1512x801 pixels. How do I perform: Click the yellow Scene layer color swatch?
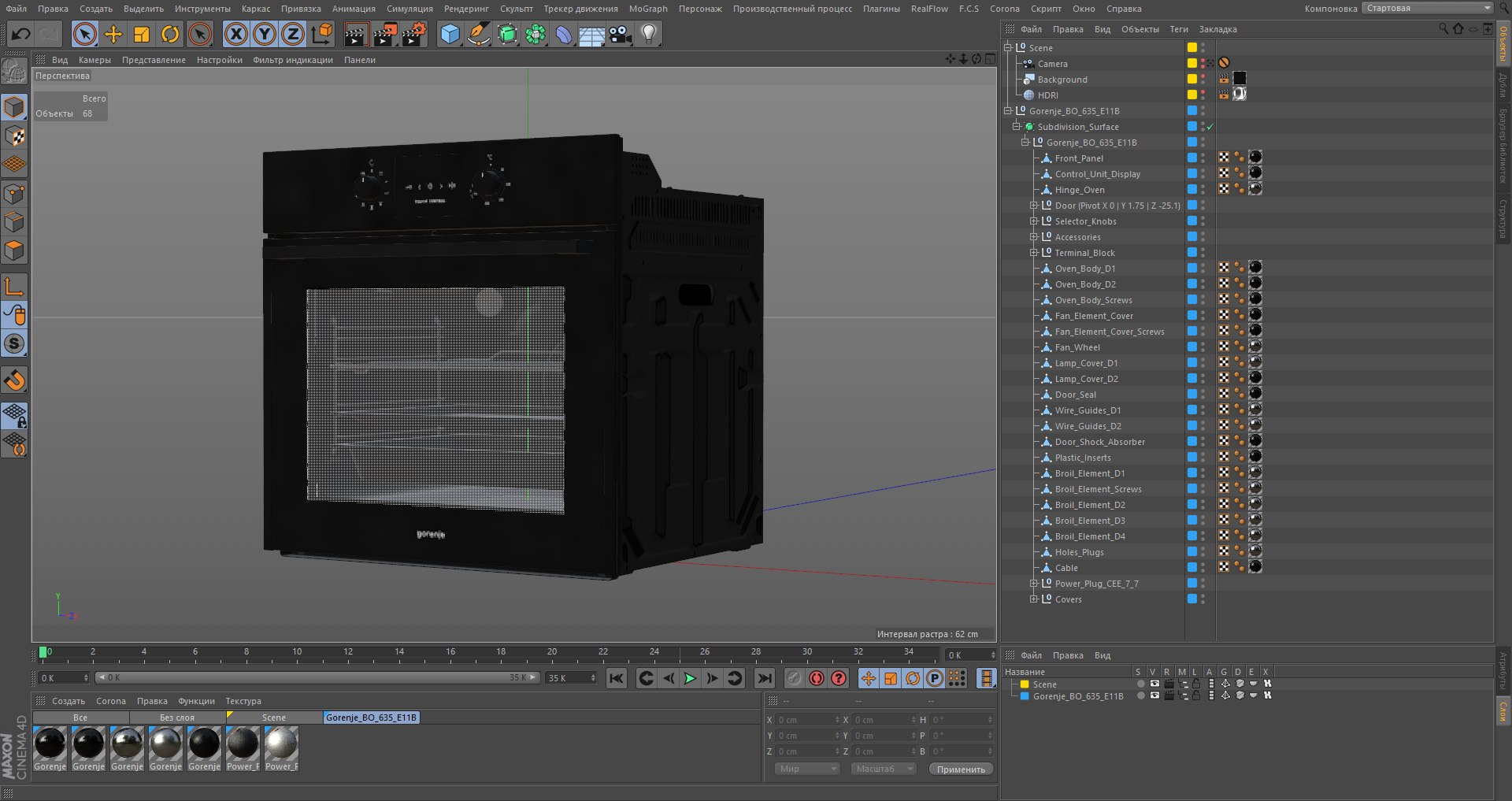(x=1025, y=684)
